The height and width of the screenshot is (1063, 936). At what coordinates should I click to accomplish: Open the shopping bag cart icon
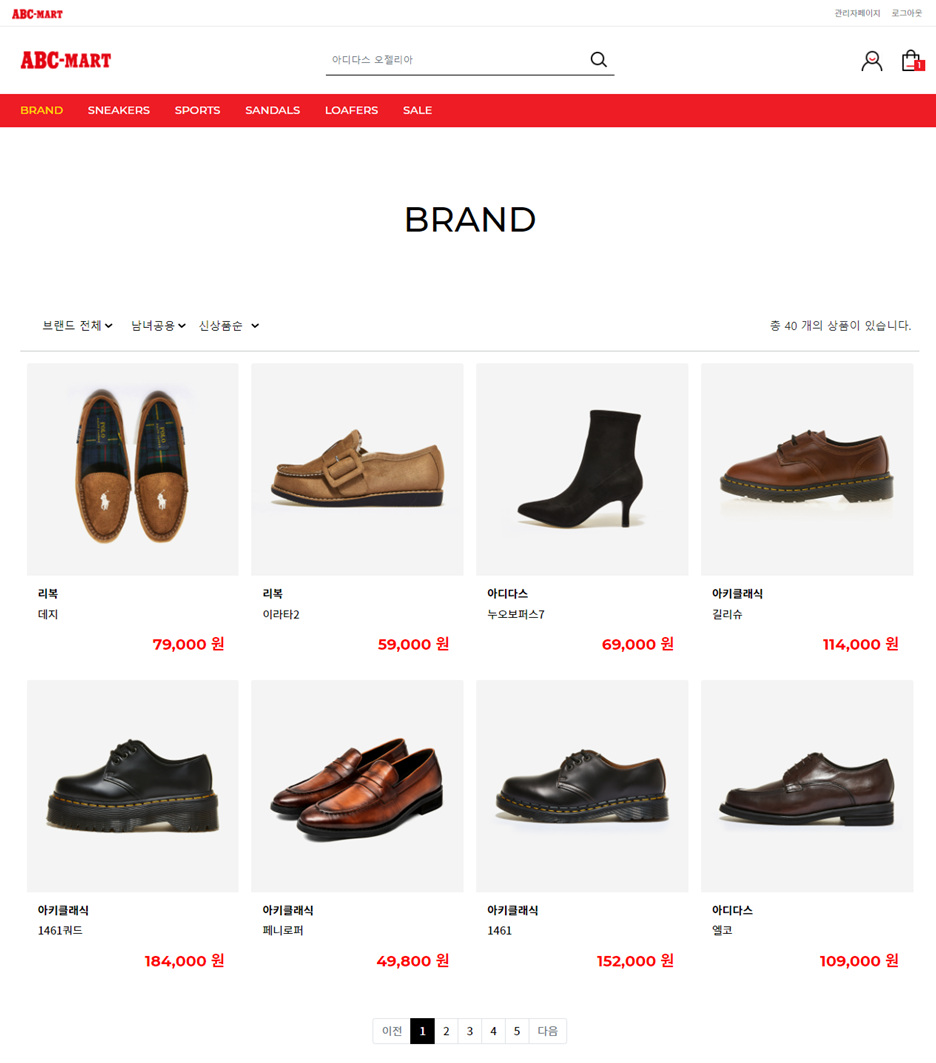pyautogui.click(x=912, y=60)
